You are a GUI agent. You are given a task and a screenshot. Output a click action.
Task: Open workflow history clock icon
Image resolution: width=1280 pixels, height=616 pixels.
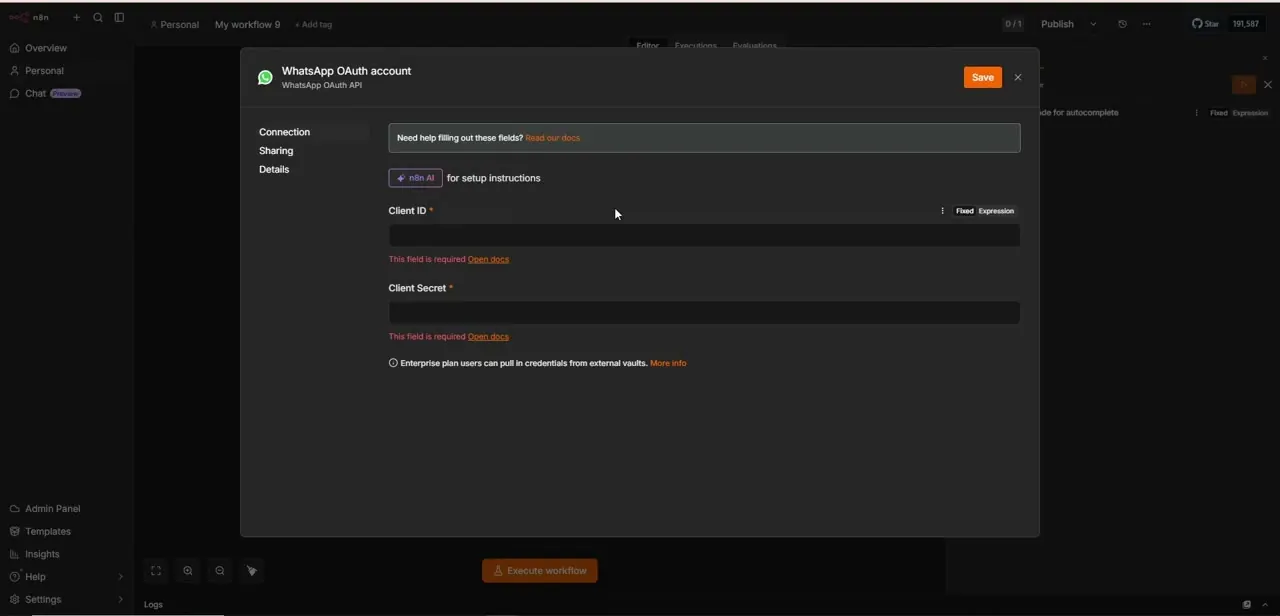[x=1122, y=24]
